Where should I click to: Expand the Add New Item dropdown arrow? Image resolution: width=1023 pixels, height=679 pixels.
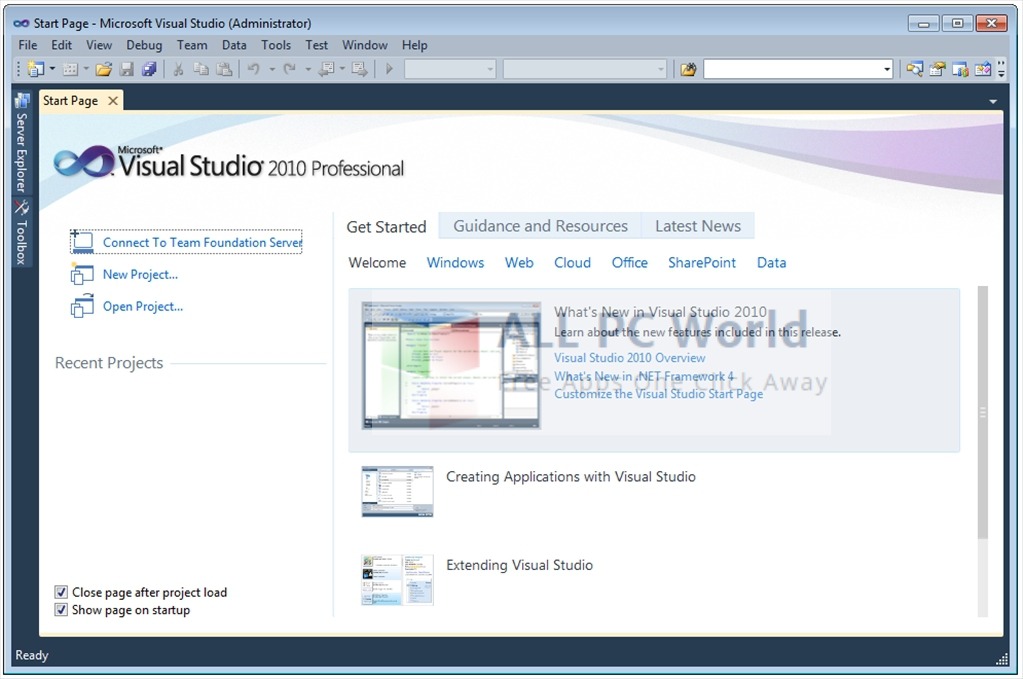pyautogui.click(x=86, y=68)
